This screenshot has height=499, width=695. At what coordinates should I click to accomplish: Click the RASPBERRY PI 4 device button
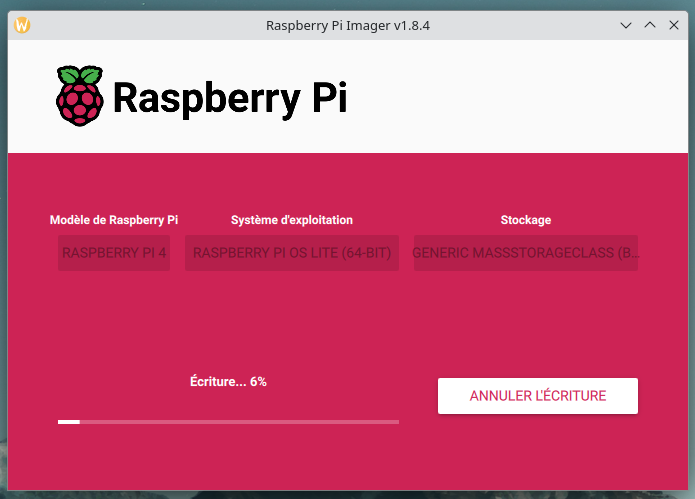click(x=114, y=253)
